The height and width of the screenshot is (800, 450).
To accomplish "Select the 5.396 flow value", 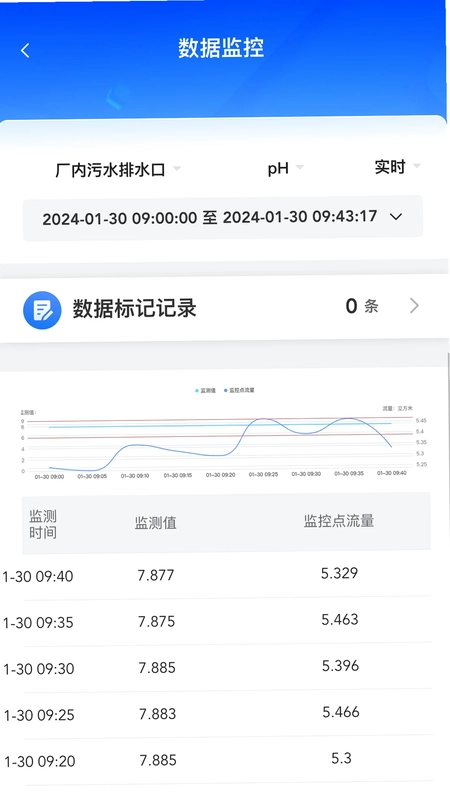I will click(340, 666).
